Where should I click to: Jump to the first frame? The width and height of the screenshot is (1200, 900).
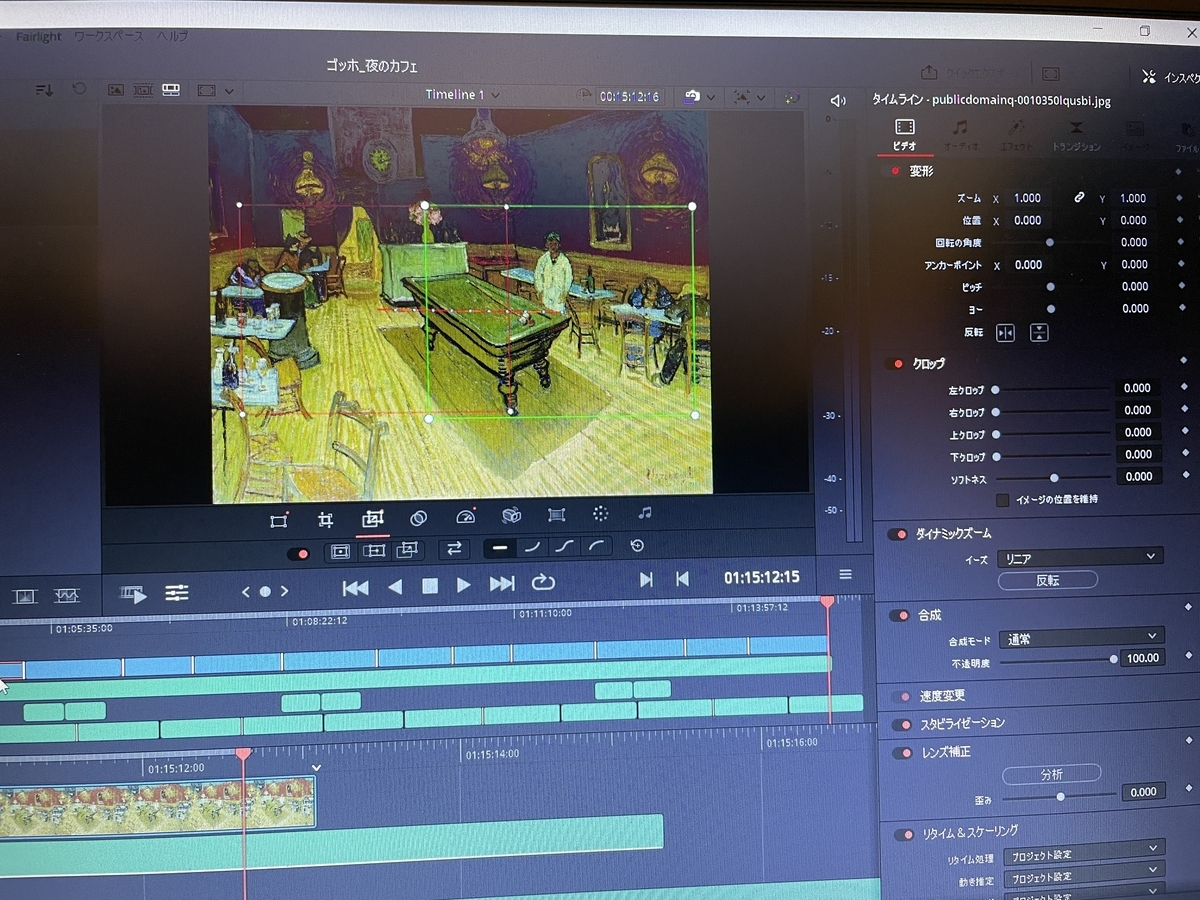355,588
